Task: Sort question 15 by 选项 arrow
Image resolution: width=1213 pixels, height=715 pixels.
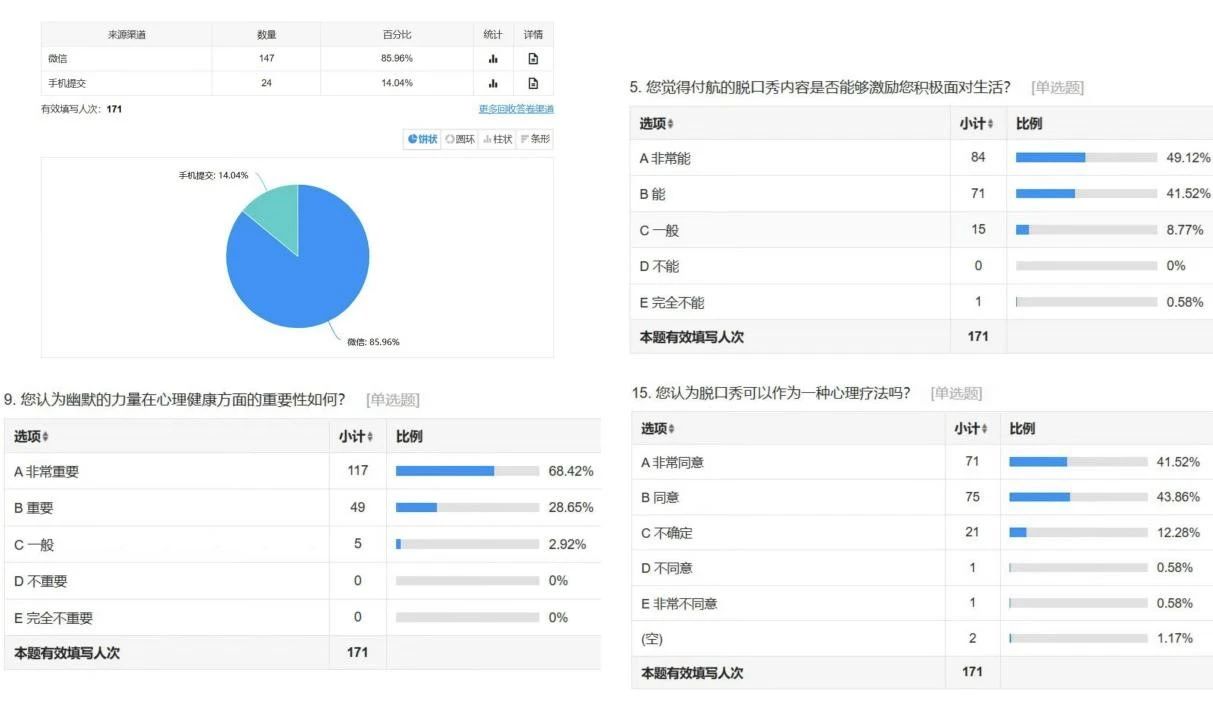Action: point(672,429)
